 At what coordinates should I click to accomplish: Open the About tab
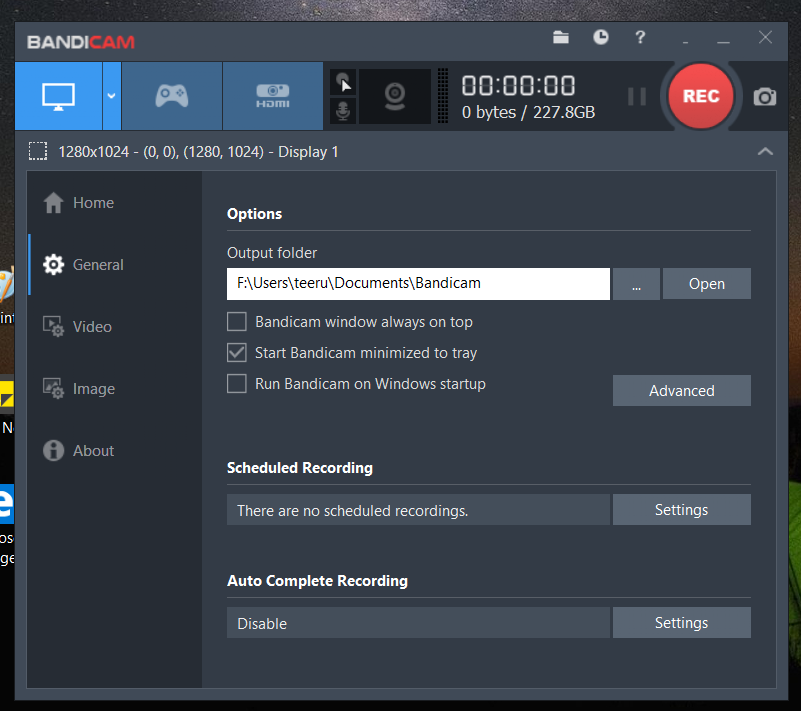[115, 451]
